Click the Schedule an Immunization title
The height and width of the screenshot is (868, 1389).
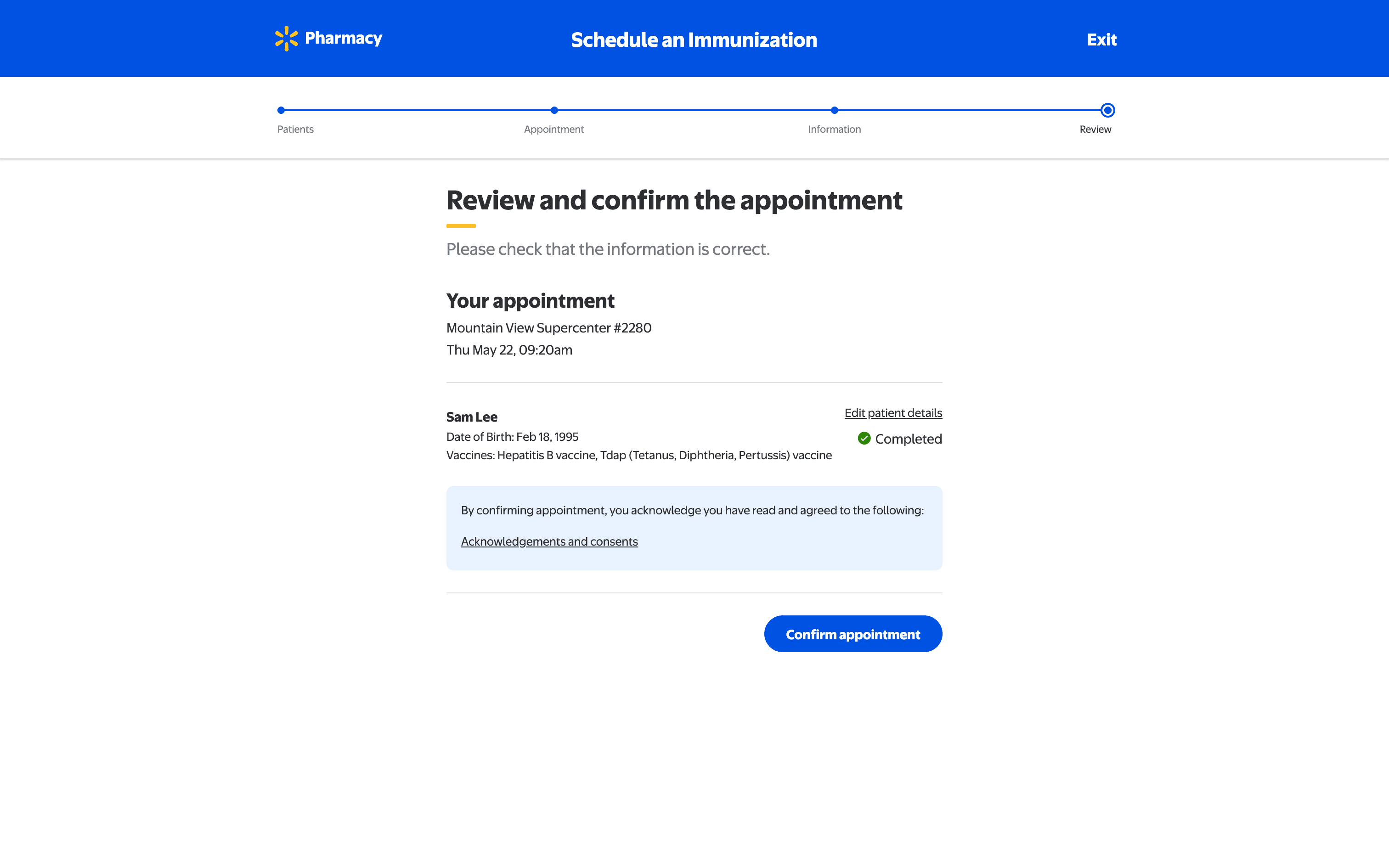click(694, 39)
